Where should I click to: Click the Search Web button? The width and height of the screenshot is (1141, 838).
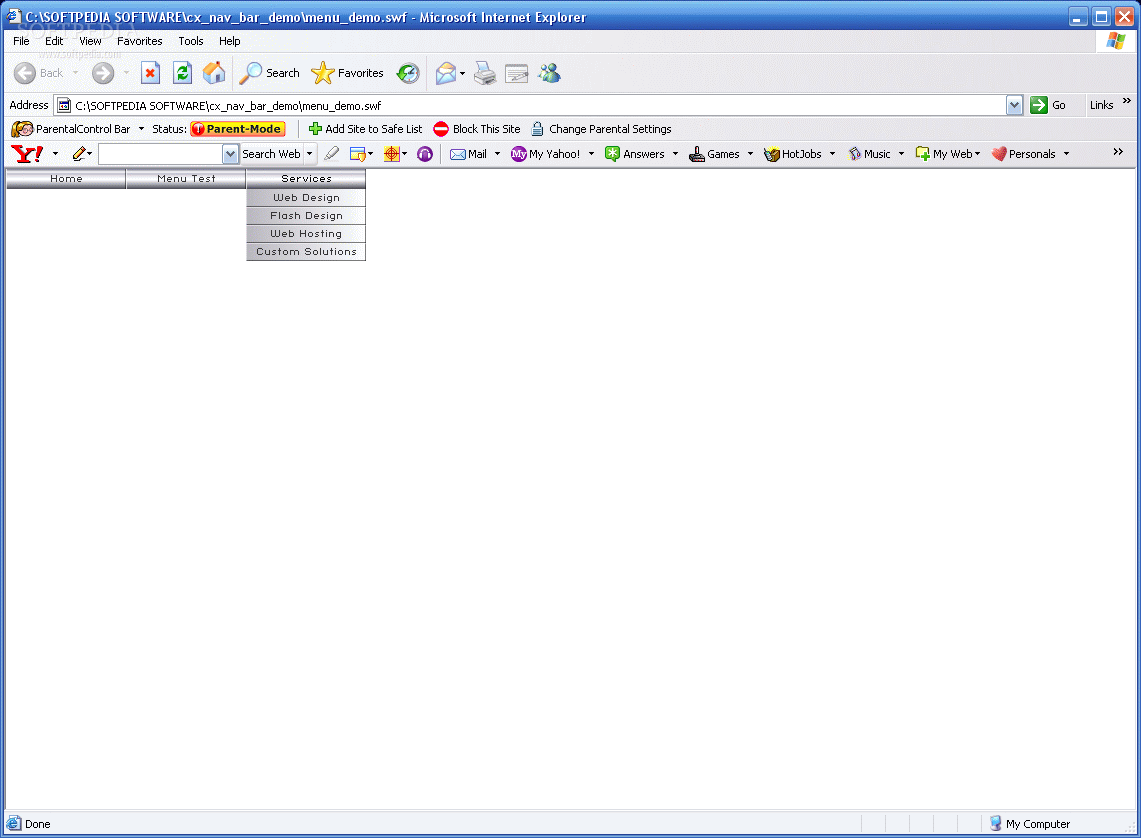tap(271, 153)
